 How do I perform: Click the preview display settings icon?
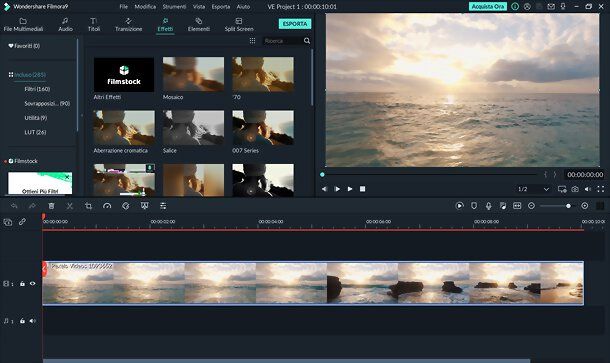click(562, 189)
